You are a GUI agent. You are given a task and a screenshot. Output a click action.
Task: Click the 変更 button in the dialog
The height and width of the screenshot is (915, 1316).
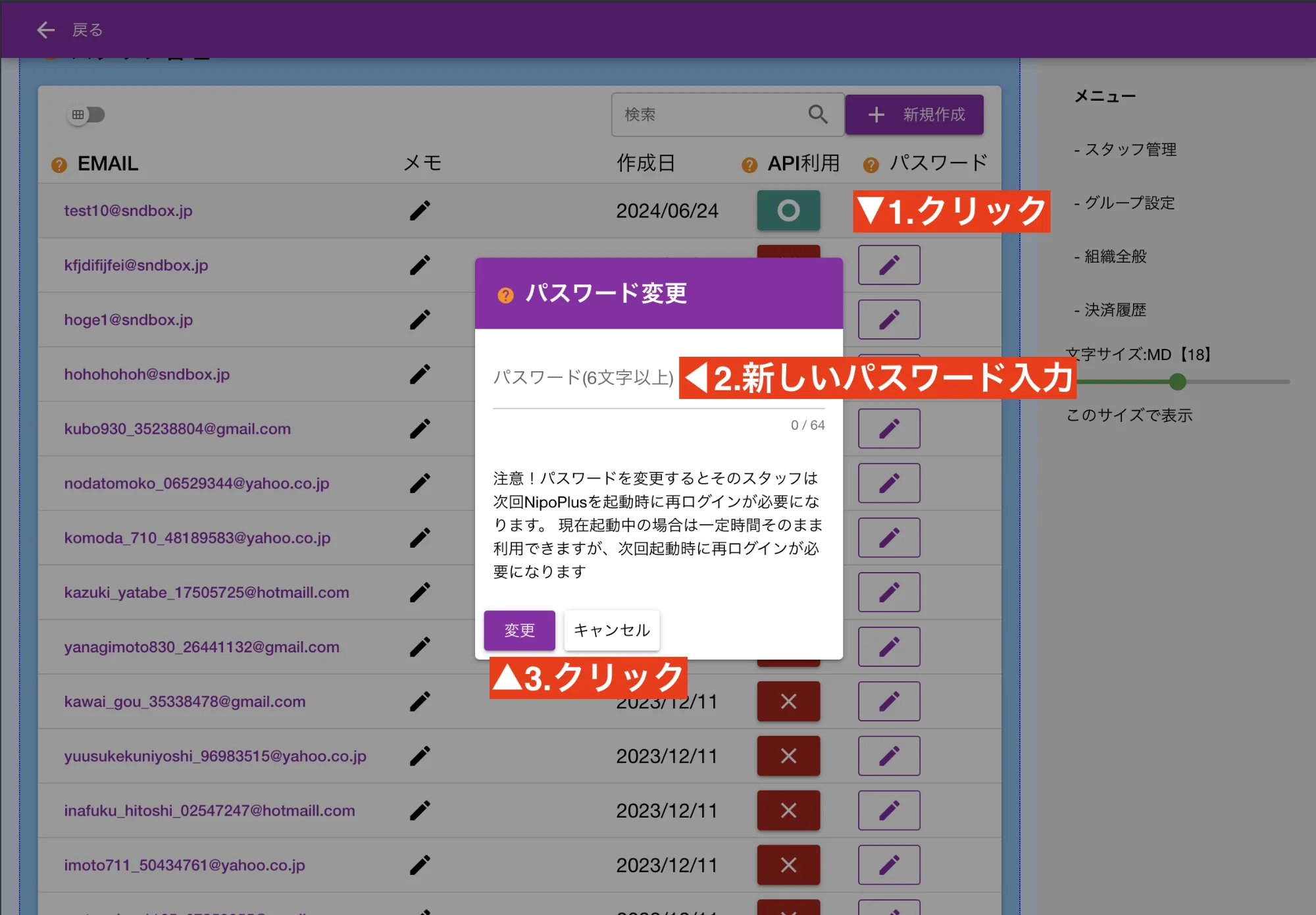519,630
